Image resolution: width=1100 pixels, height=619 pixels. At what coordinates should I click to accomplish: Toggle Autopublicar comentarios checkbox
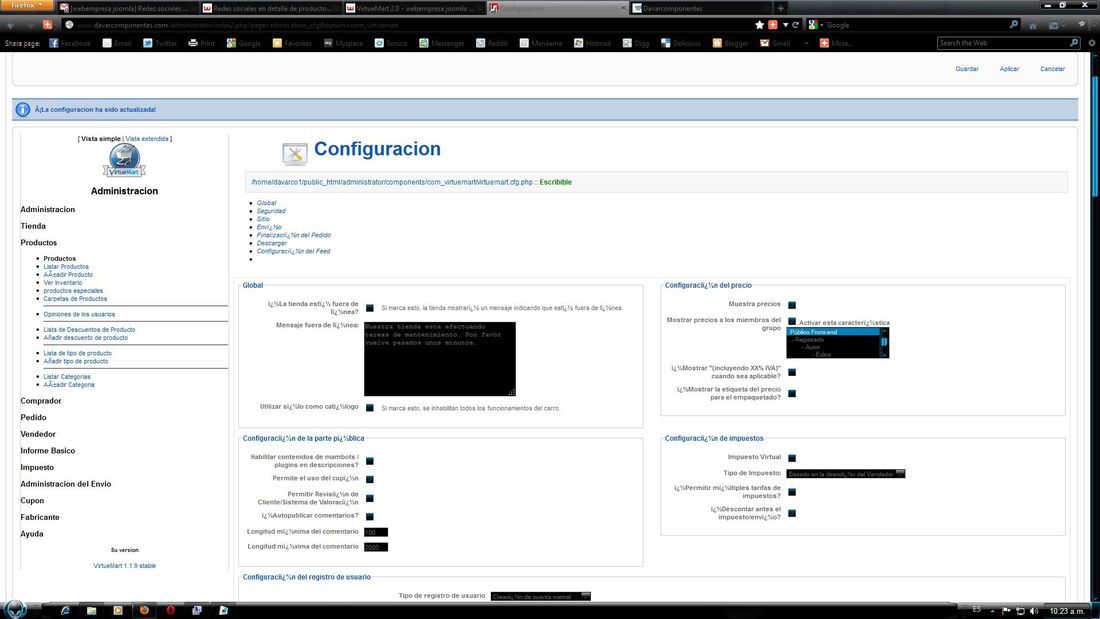point(370,517)
